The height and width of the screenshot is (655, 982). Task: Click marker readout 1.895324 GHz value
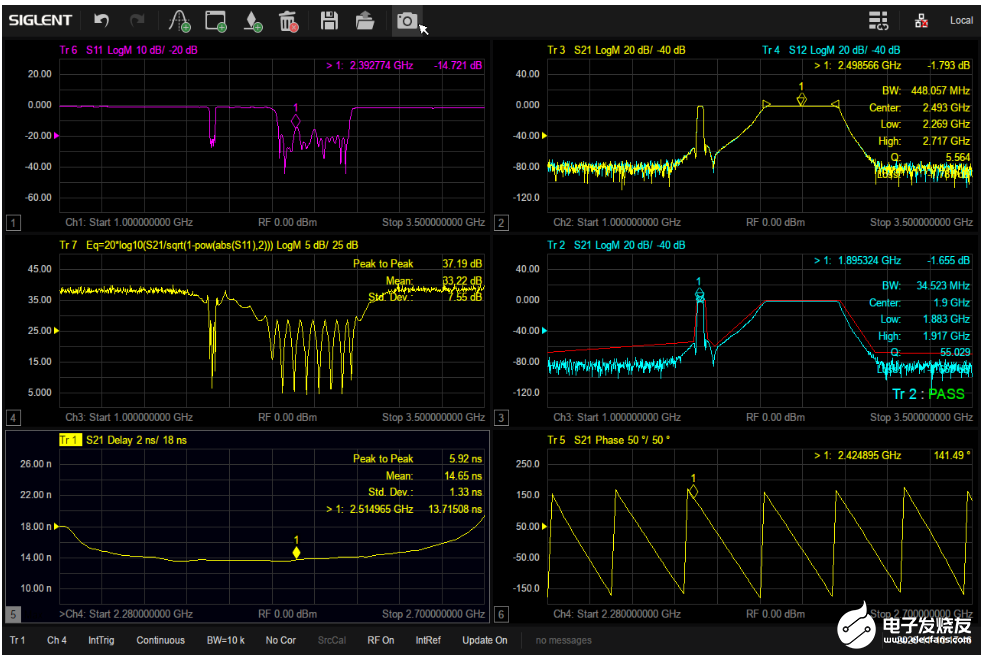pos(869,260)
